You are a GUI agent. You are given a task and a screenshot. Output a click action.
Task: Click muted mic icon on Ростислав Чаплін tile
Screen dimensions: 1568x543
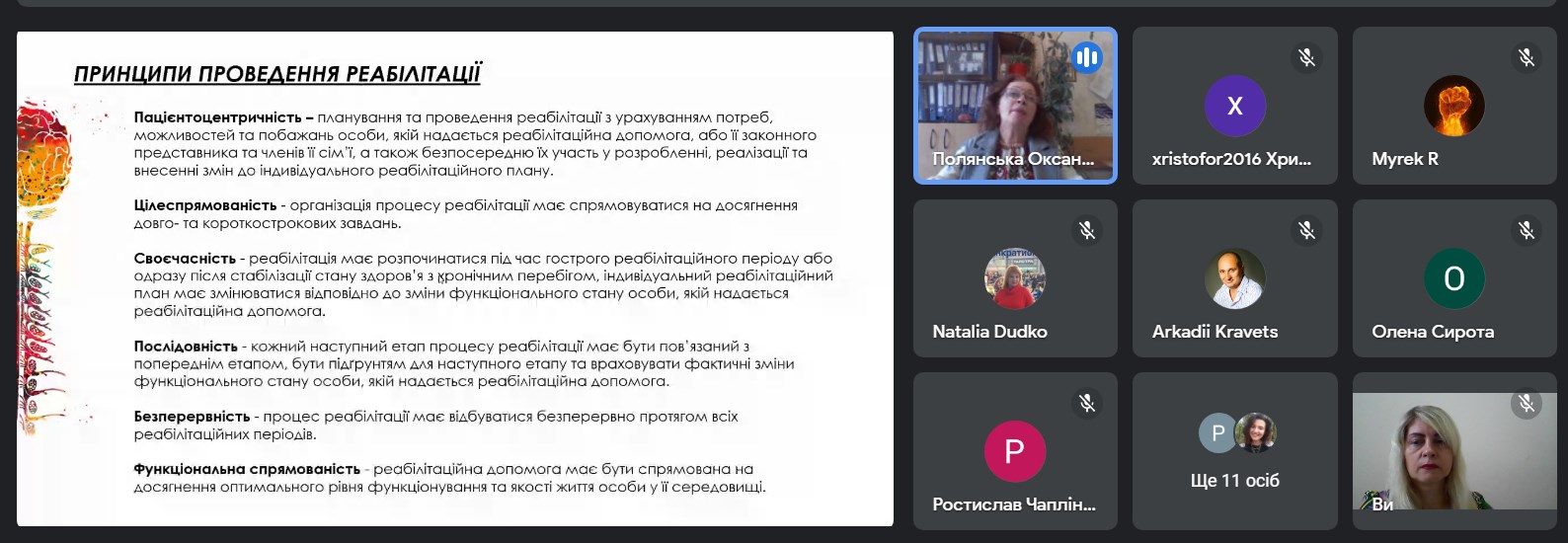tap(1086, 403)
